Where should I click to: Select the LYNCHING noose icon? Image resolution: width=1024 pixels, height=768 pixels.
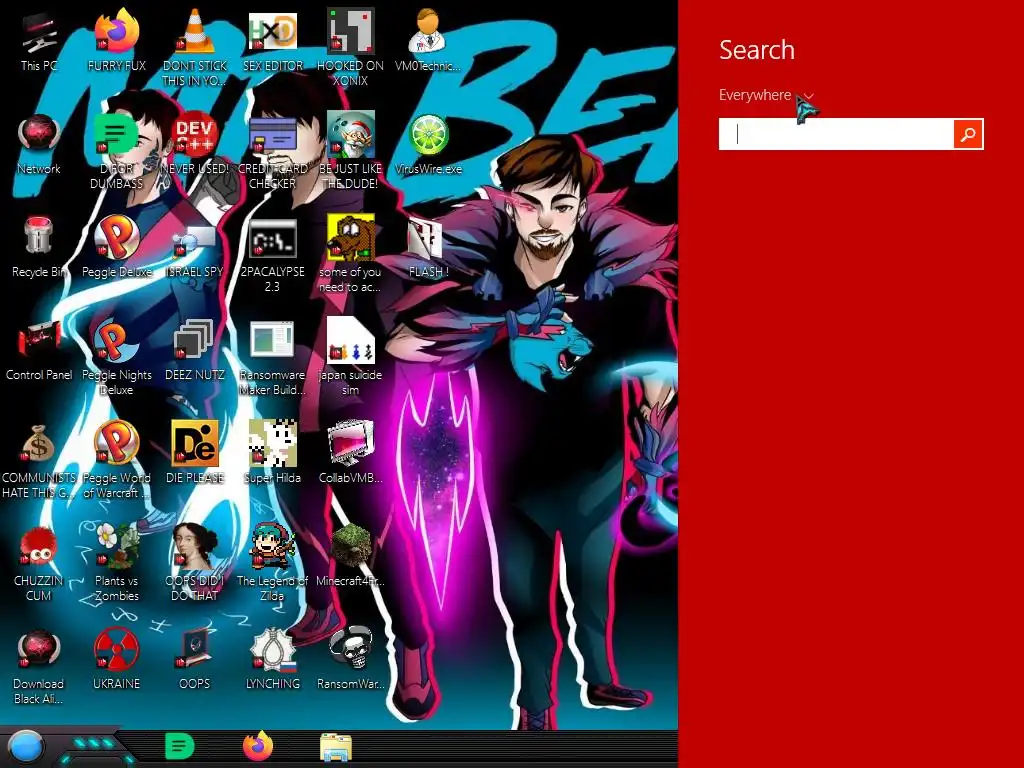point(274,649)
